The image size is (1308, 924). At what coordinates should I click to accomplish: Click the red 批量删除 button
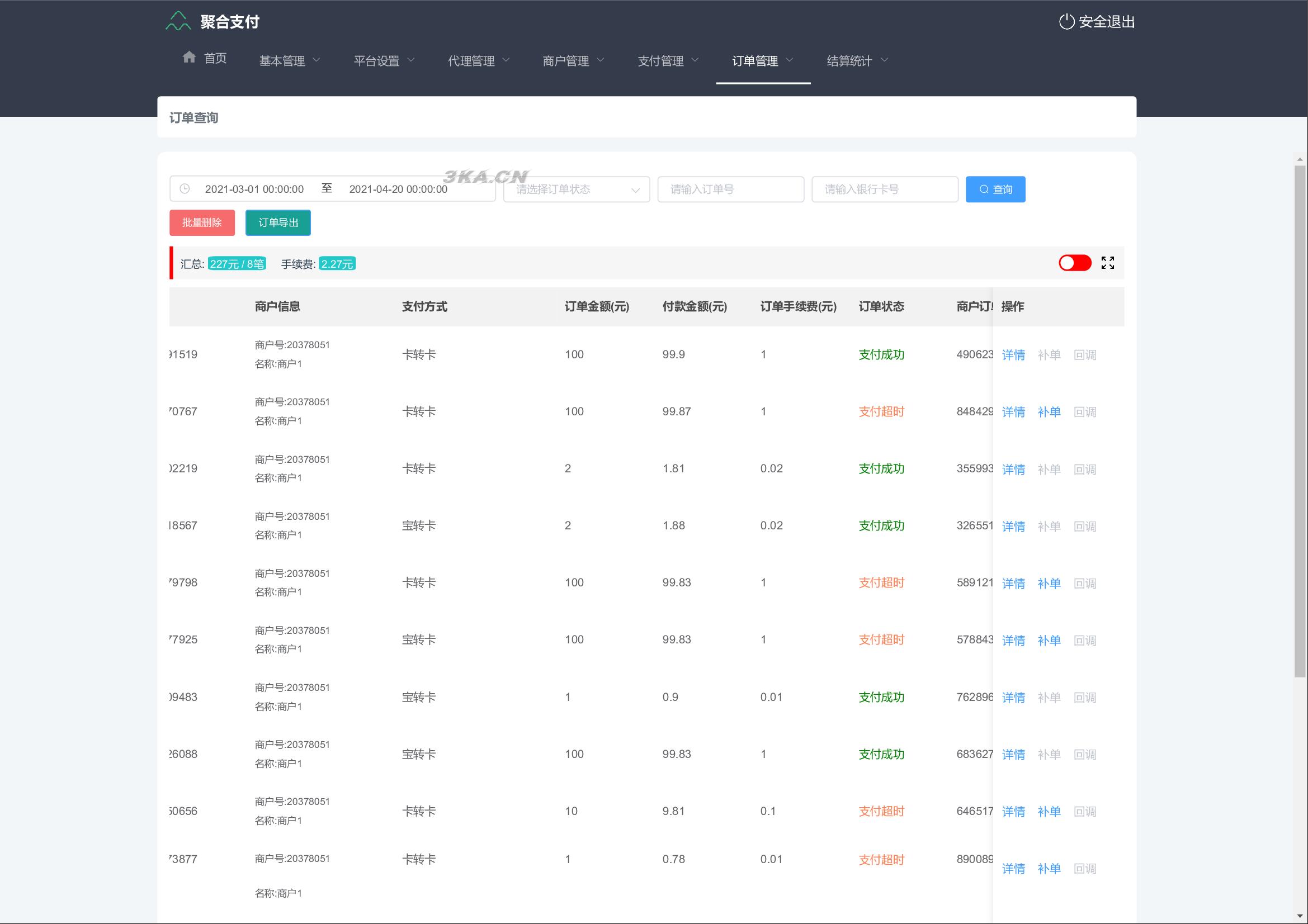coord(202,222)
